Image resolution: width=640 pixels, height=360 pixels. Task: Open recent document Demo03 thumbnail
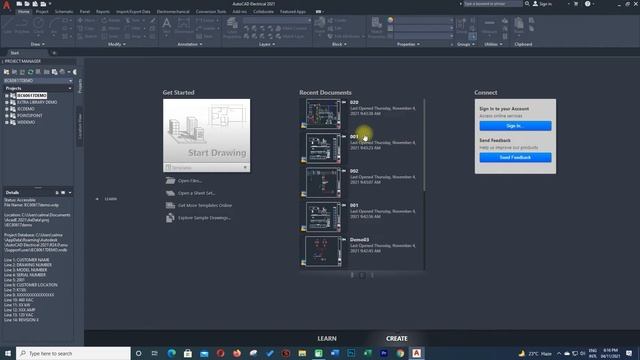(323, 251)
